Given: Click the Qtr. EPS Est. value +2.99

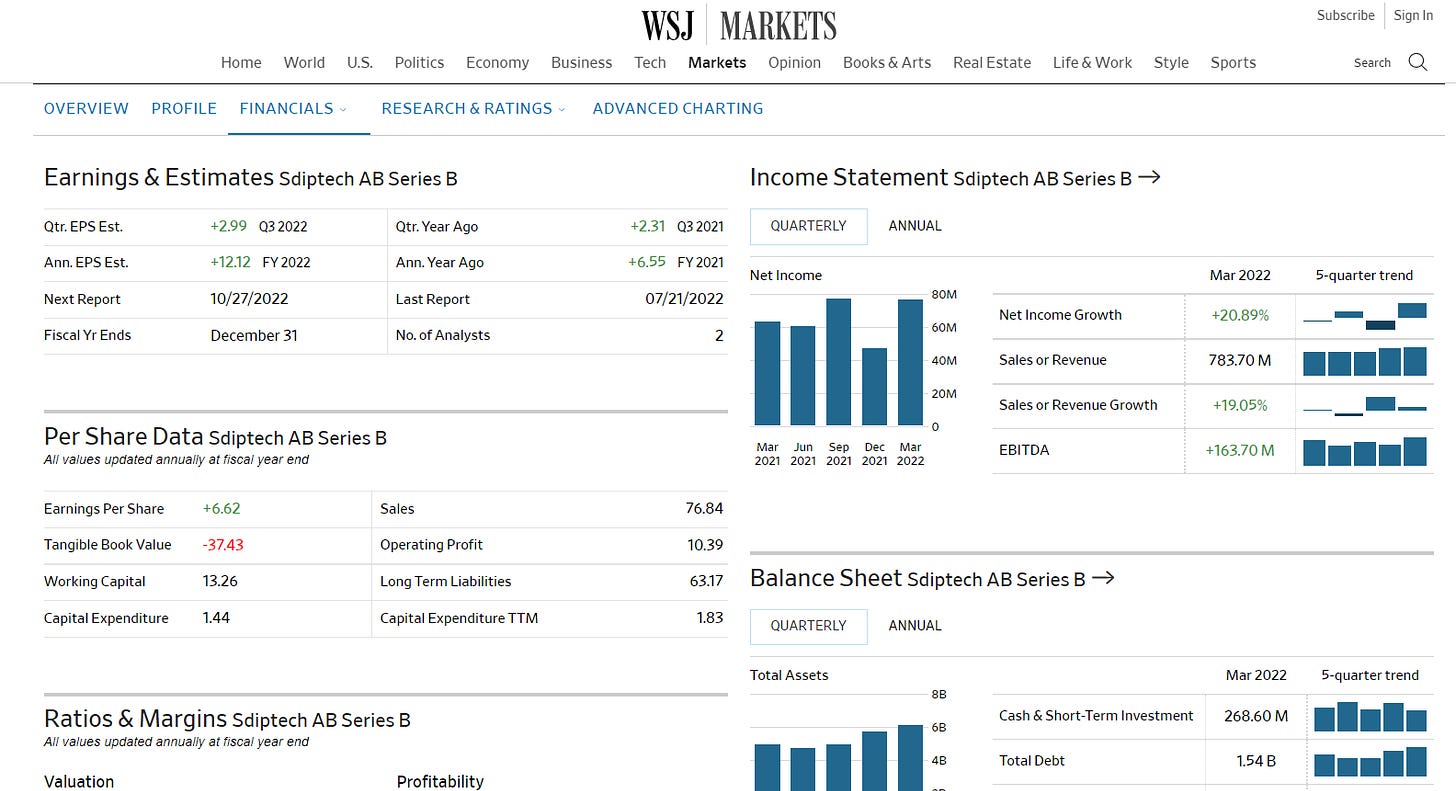Looking at the screenshot, I should (x=228, y=226).
